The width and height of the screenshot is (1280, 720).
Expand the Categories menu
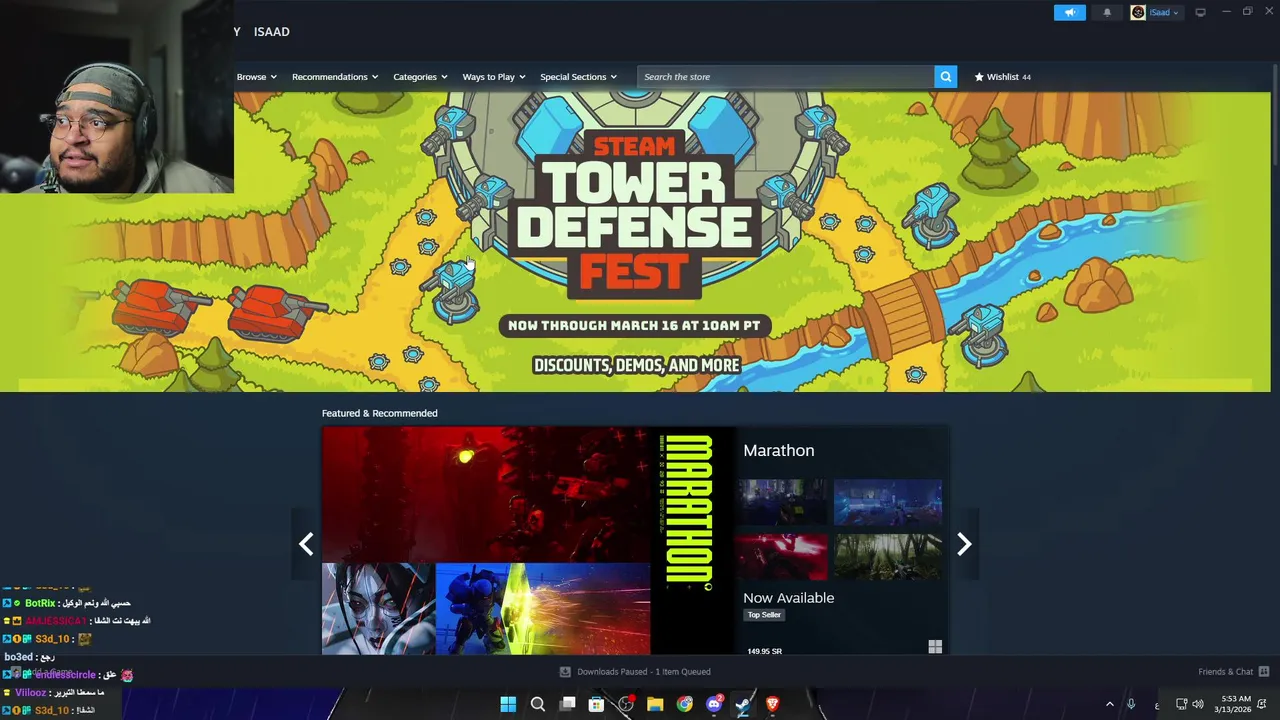(x=420, y=77)
